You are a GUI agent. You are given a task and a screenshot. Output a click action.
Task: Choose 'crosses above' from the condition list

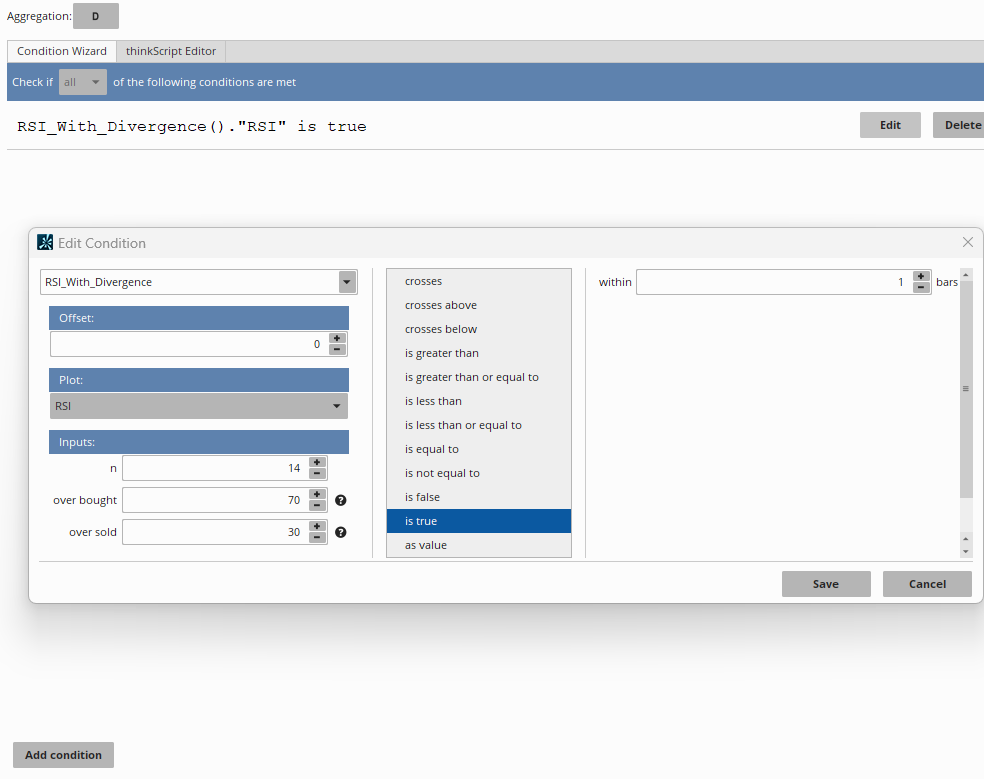pos(441,305)
